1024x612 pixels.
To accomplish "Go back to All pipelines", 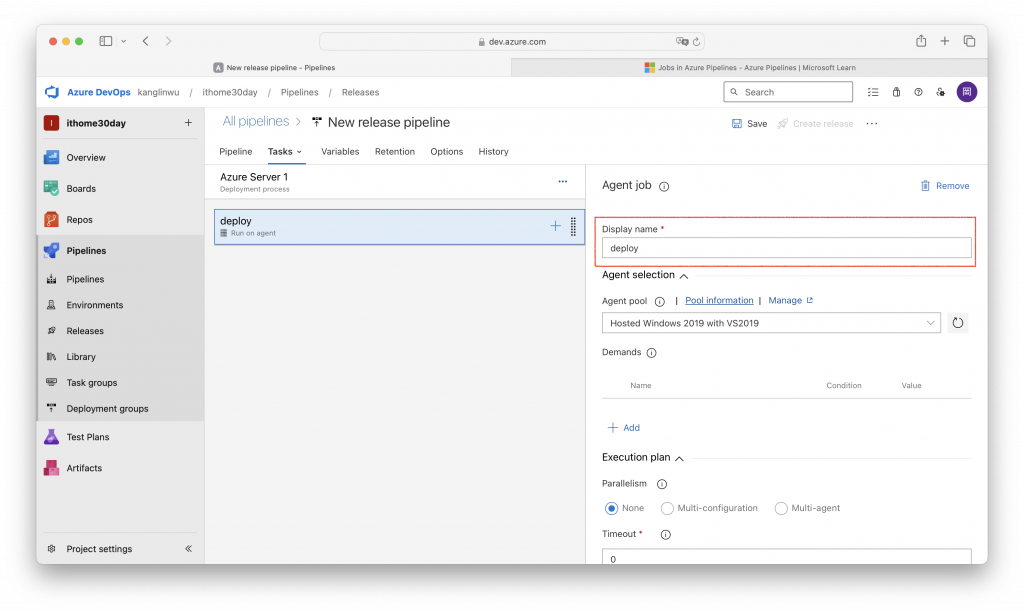I will click(x=255, y=121).
